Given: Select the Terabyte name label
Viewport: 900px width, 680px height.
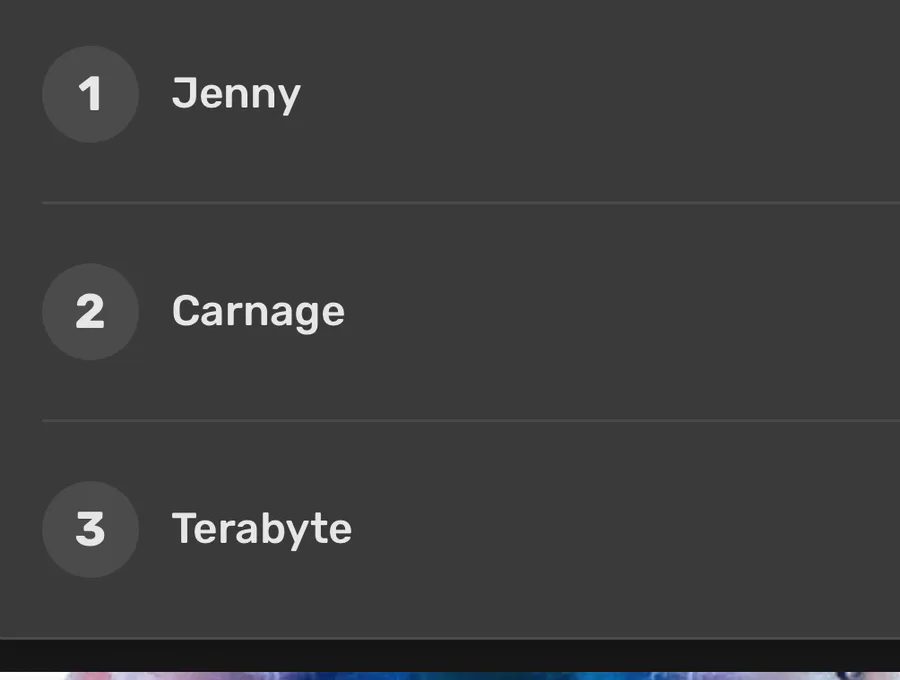Looking at the screenshot, I should point(262,529).
